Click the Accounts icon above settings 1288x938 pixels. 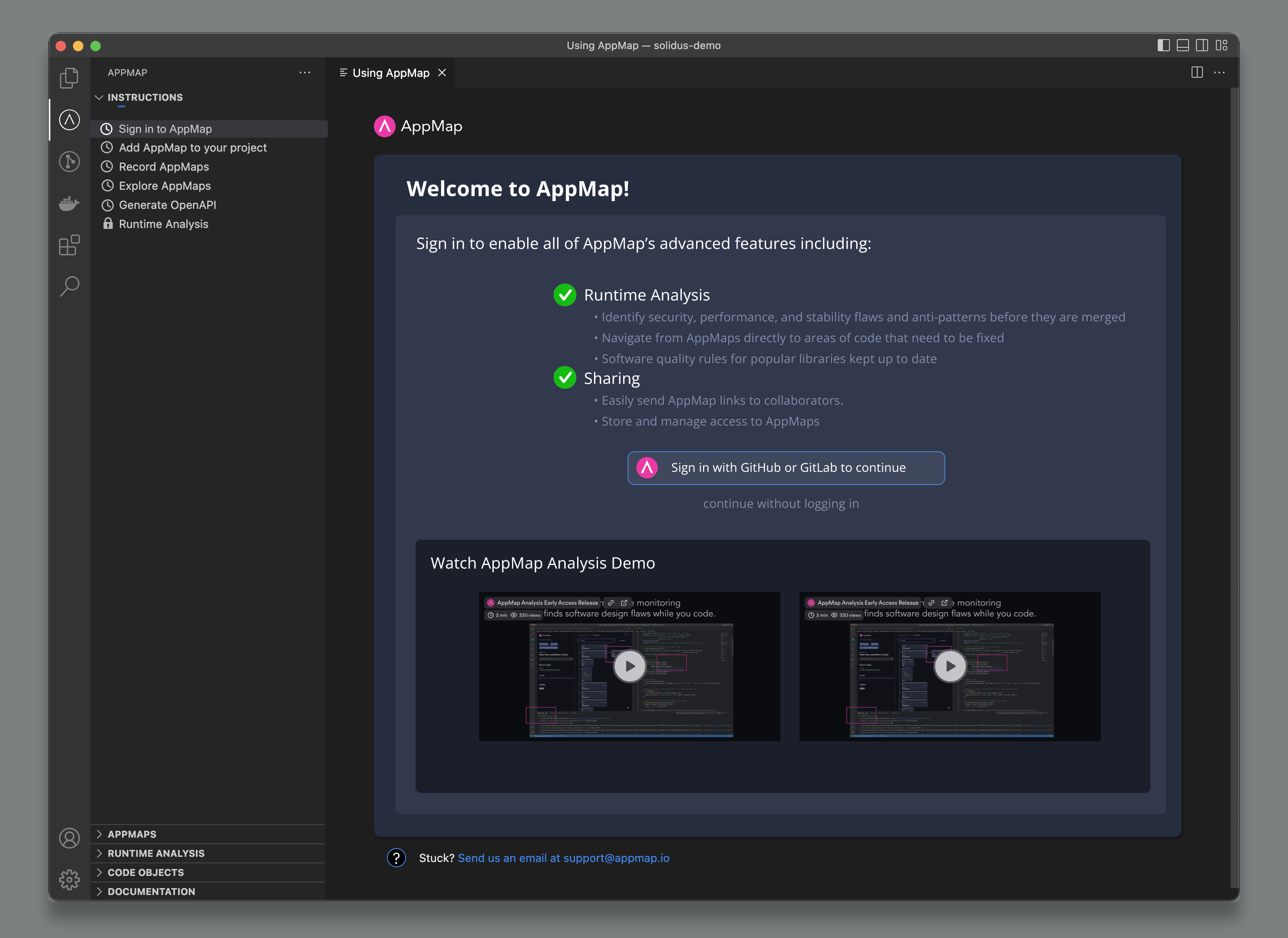pyautogui.click(x=69, y=838)
